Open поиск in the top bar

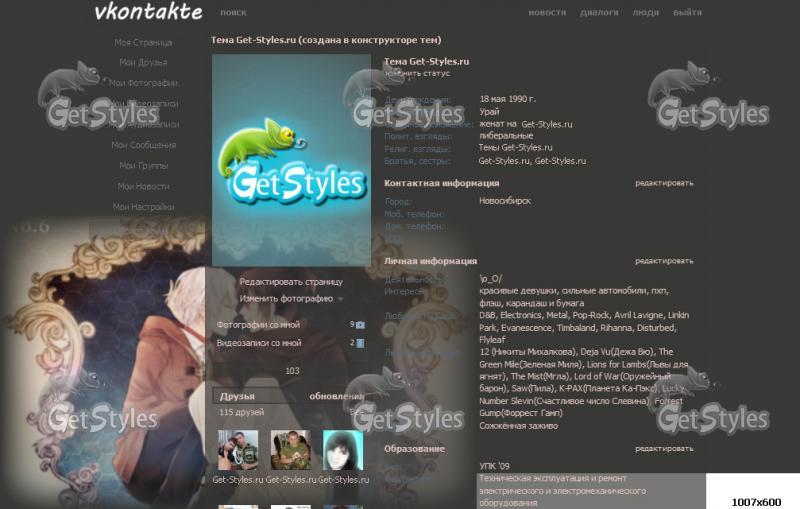233,13
